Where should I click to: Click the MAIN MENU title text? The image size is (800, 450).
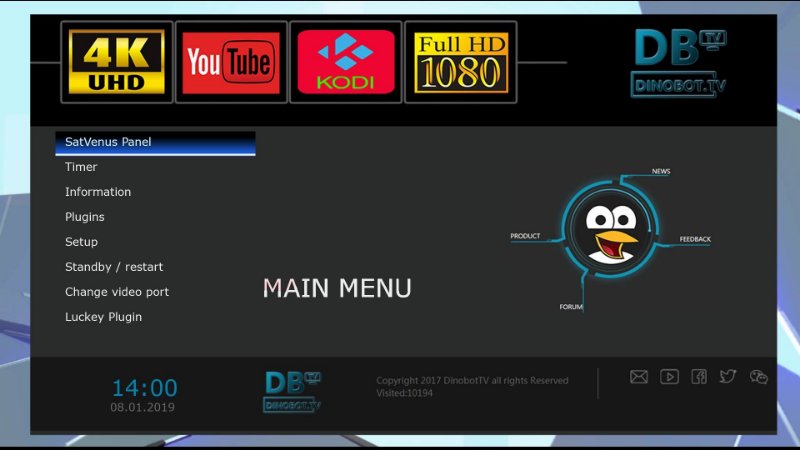(x=337, y=288)
